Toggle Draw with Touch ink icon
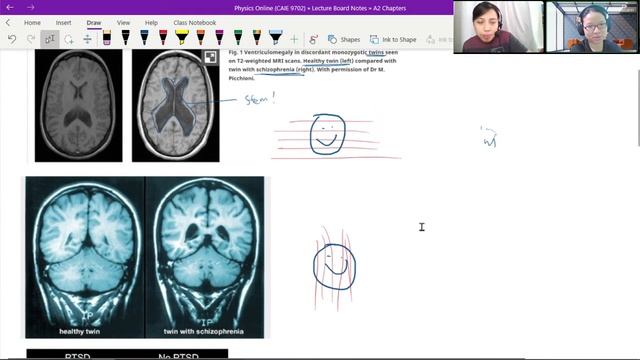The width and height of the screenshot is (640, 360). (x=313, y=39)
